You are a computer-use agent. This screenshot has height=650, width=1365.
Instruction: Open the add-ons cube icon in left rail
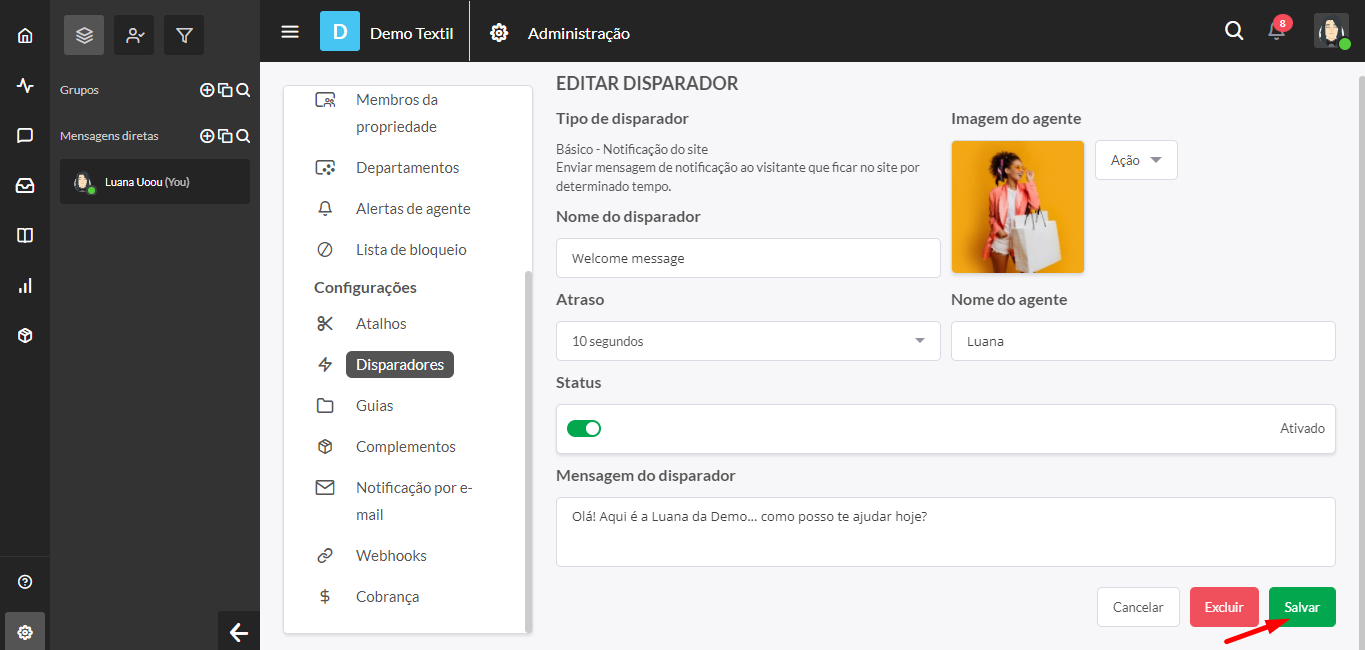coord(25,336)
